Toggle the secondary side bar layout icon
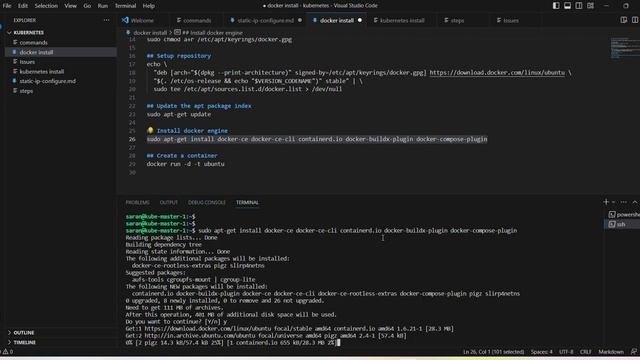 click(579, 6)
